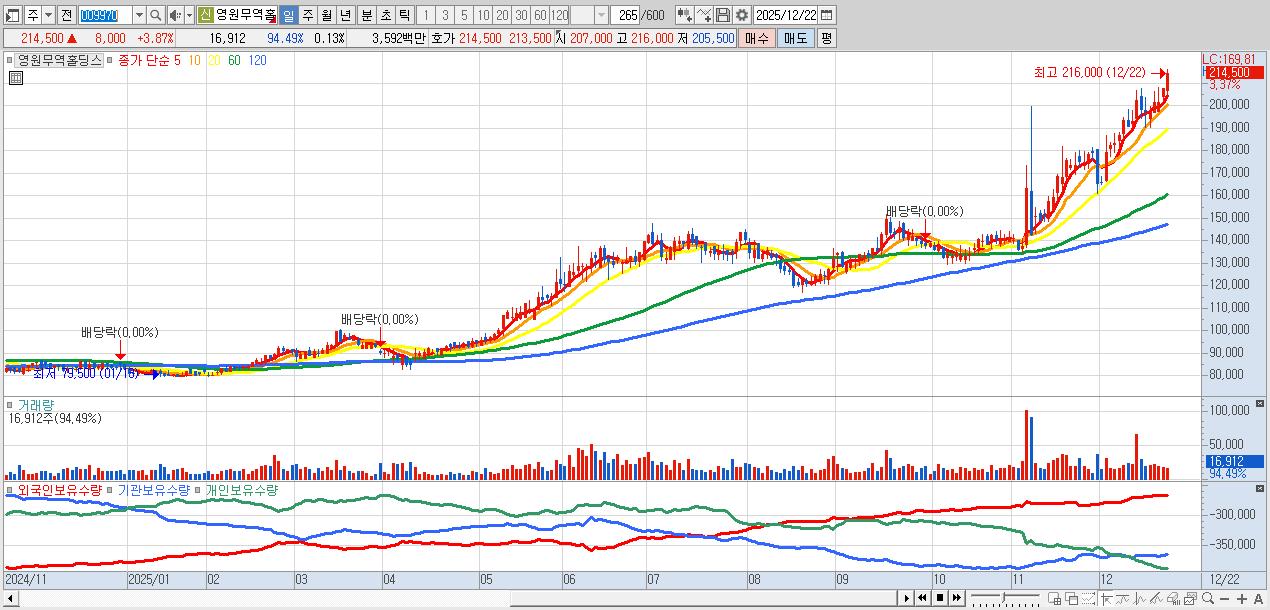Open the calendar date picker icon
Screen dimensions: 1270x610
pos(826,15)
